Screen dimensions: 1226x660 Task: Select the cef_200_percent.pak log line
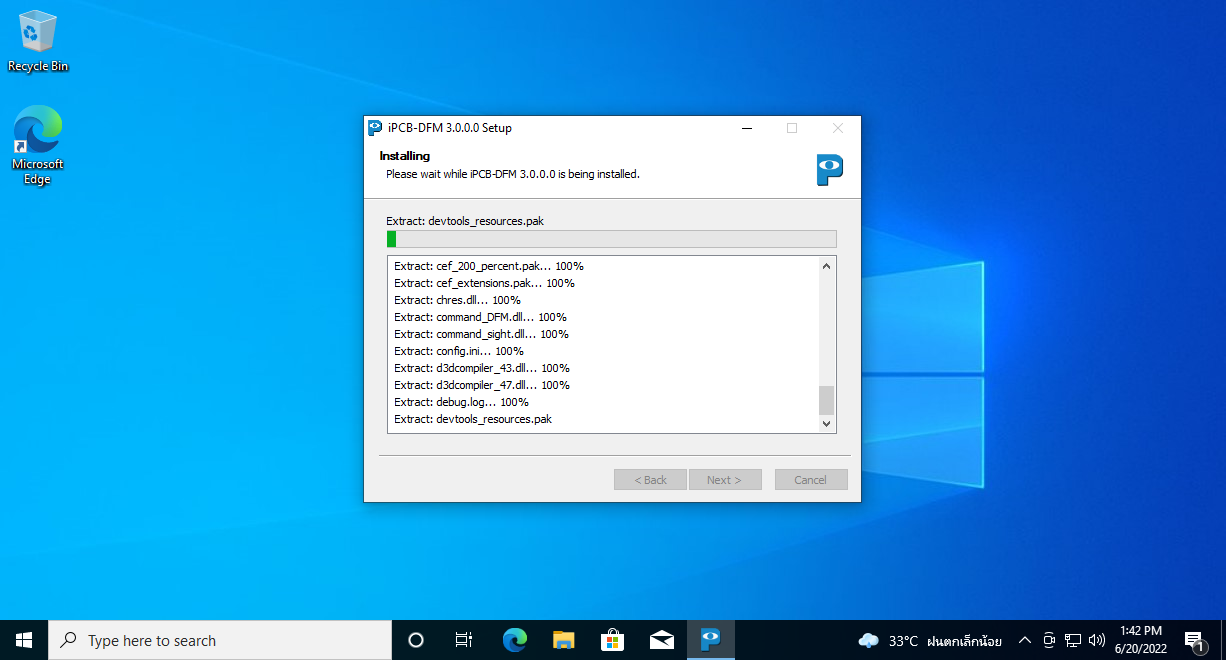click(489, 266)
